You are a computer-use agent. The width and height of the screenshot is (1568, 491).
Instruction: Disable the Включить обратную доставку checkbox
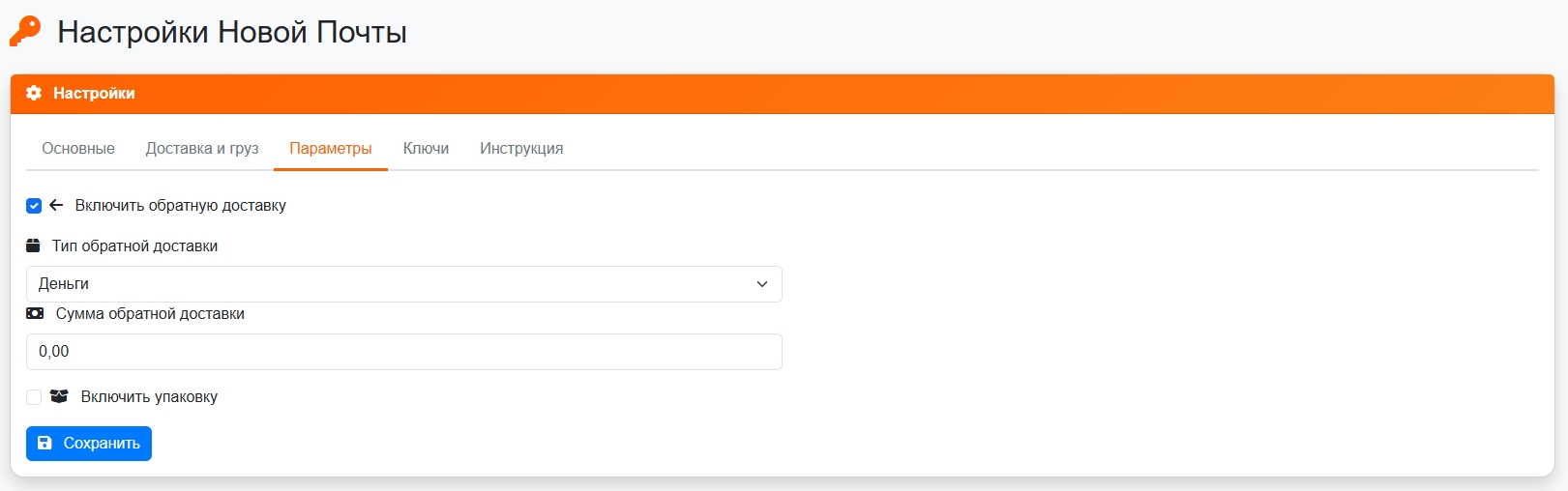34,206
